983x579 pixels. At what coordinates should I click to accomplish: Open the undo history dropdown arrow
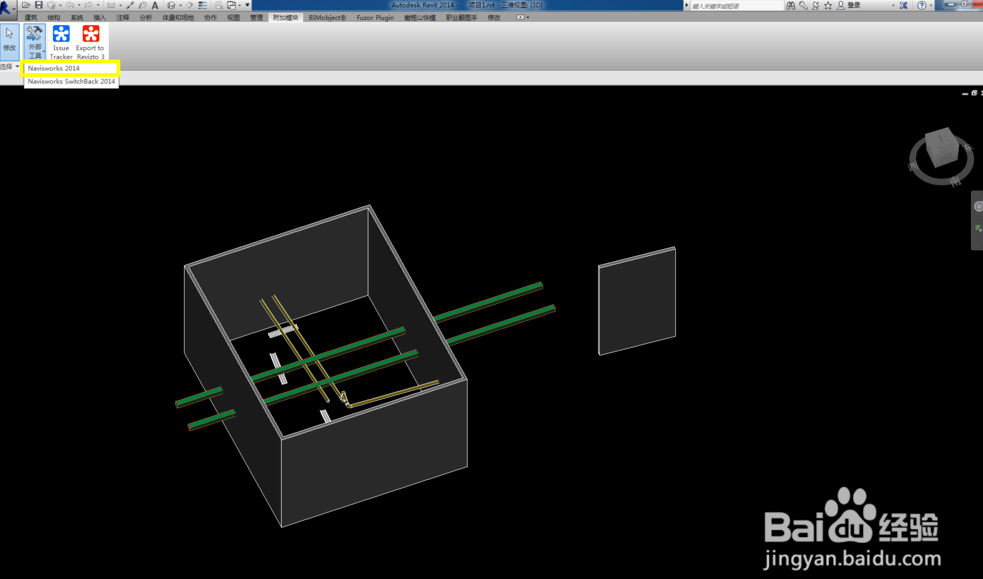pos(79,5)
